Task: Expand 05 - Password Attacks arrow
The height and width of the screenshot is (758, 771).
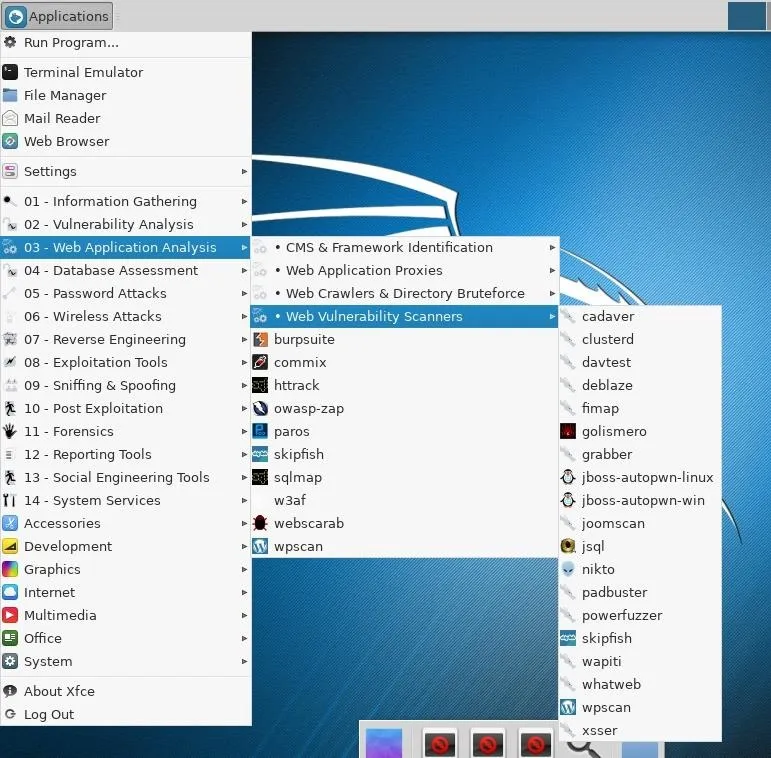Action: pos(244,293)
